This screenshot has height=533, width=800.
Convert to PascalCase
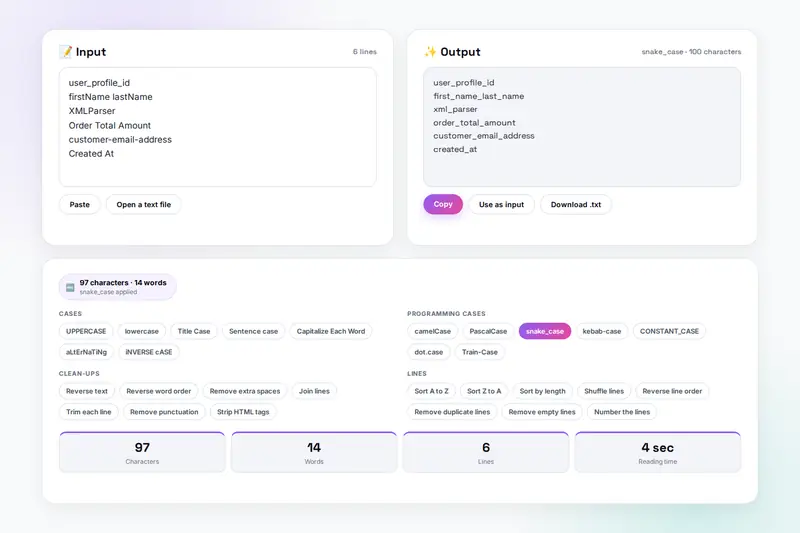click(488, 331)
